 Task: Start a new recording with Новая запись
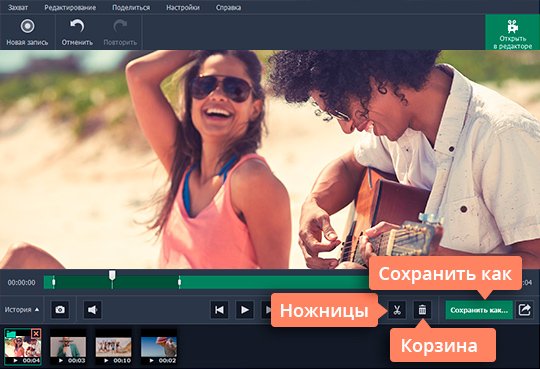pyautogui.click(x=27, y=33)
